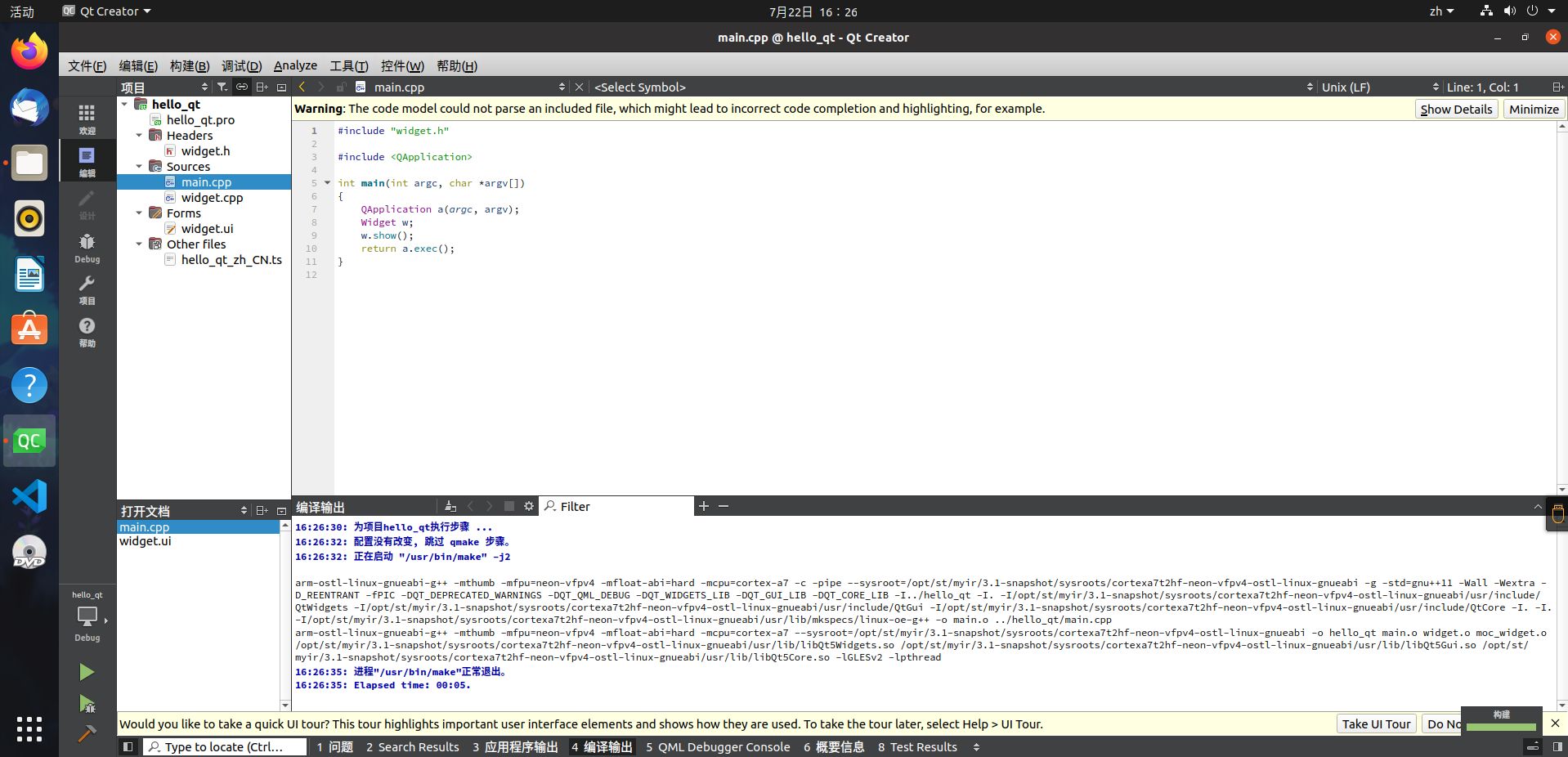Image resolution: width=1568 pixels, height=757 pixels.
Task: Open the 帮助(H) menu
Action: coord(457,65)
